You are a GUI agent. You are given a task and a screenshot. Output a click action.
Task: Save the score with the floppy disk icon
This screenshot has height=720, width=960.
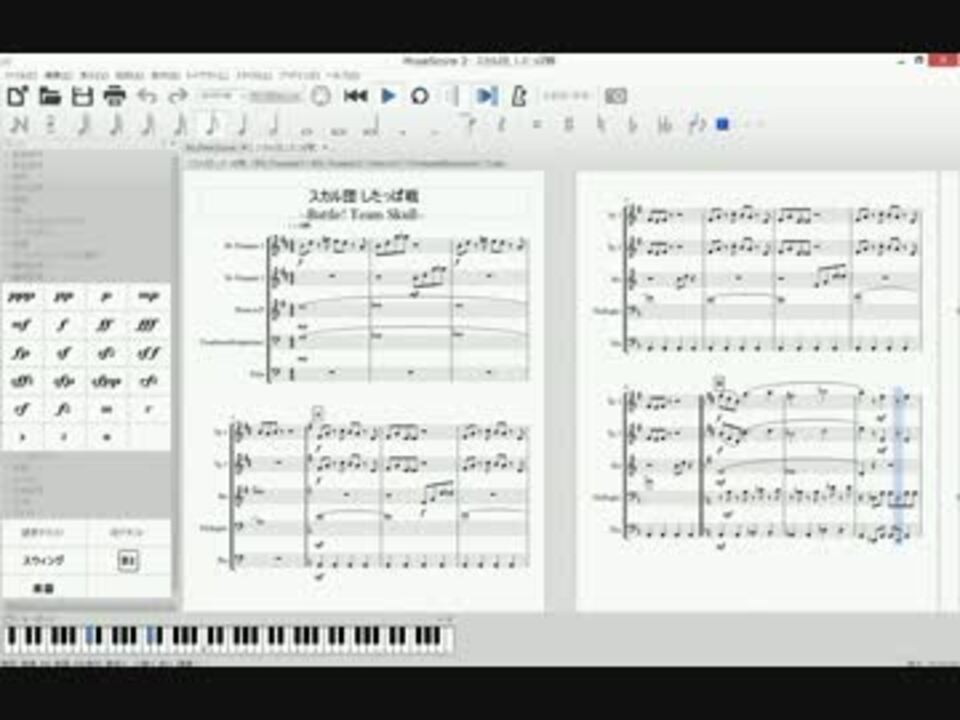[82, 96]
